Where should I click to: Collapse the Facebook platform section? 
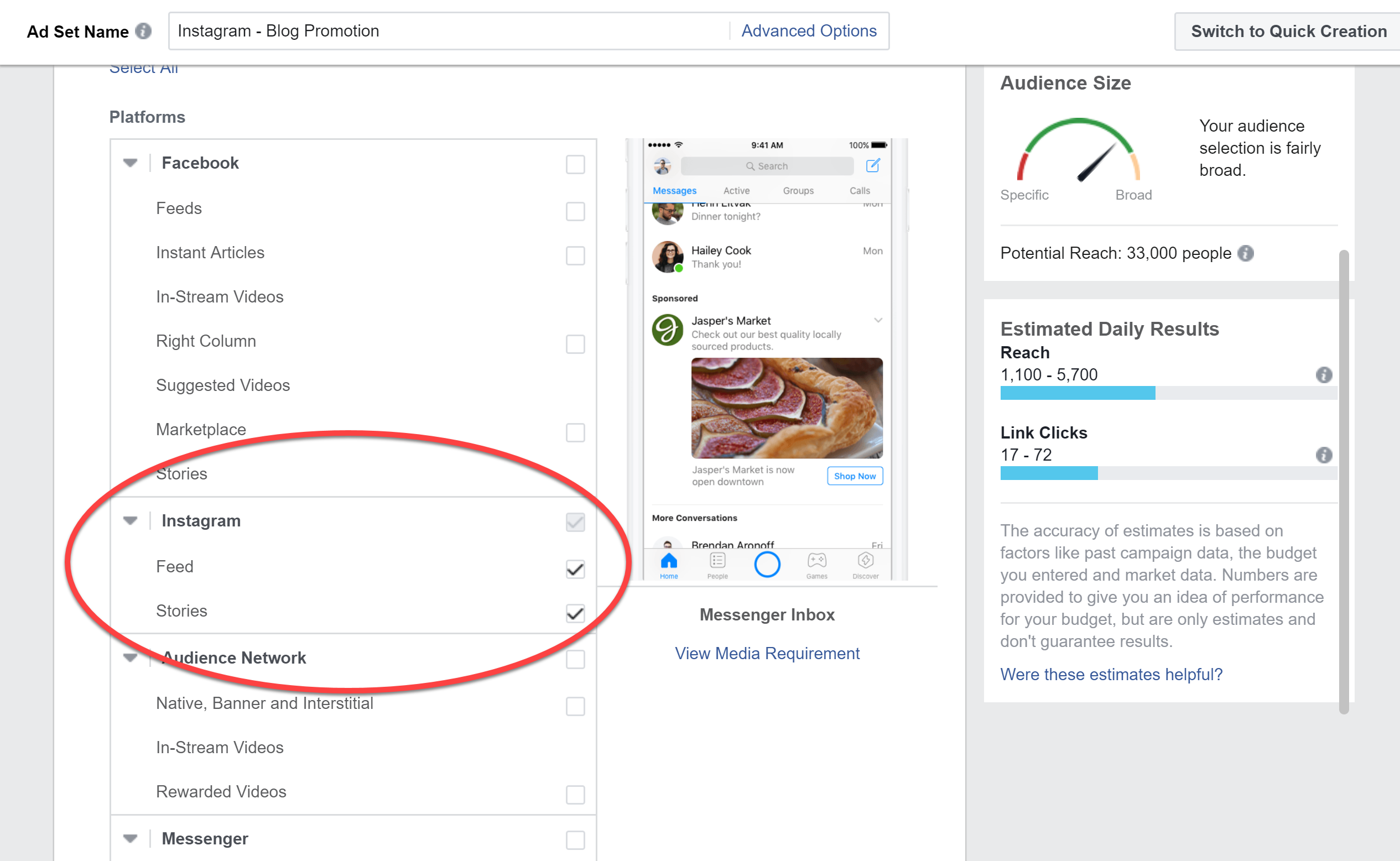click(x=131, y=164)
